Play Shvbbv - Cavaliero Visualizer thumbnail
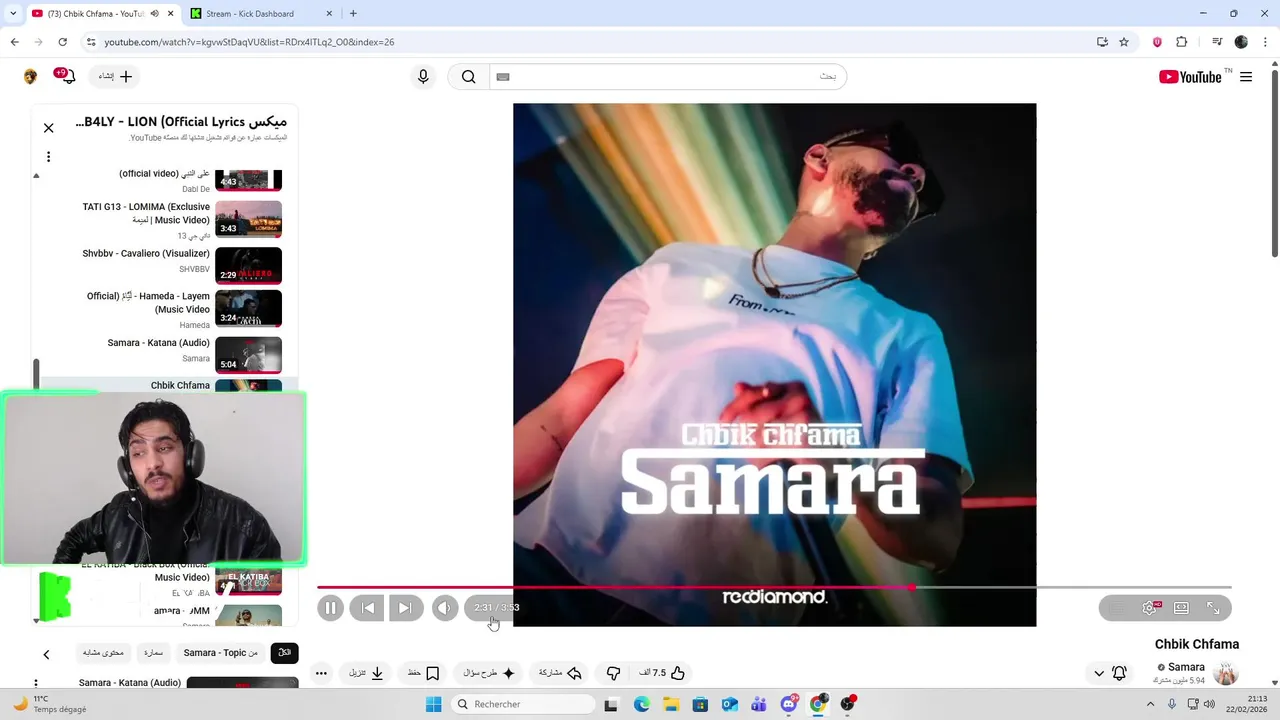The width and height of the screenshot is (1280, 720). pos(248,266)
